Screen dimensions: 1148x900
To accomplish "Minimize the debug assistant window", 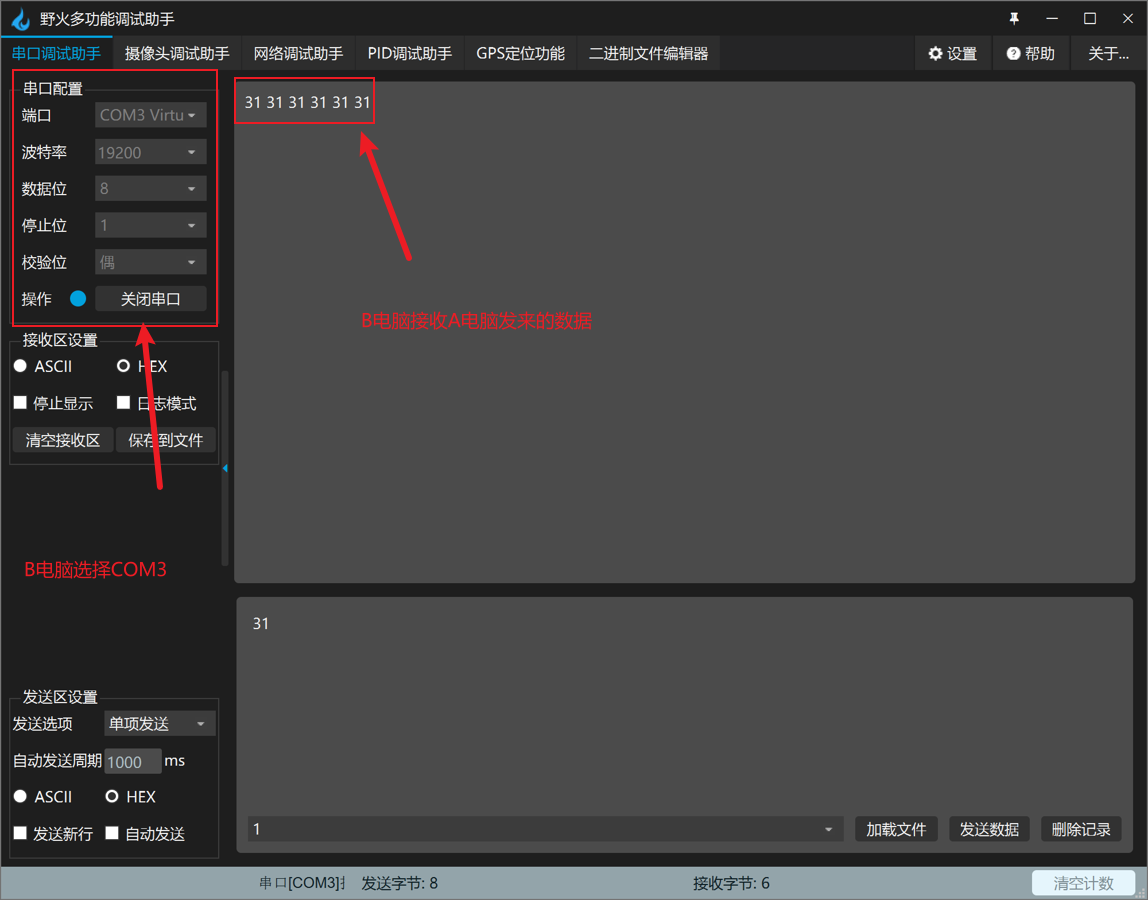I will click(x=1052, y=18).
